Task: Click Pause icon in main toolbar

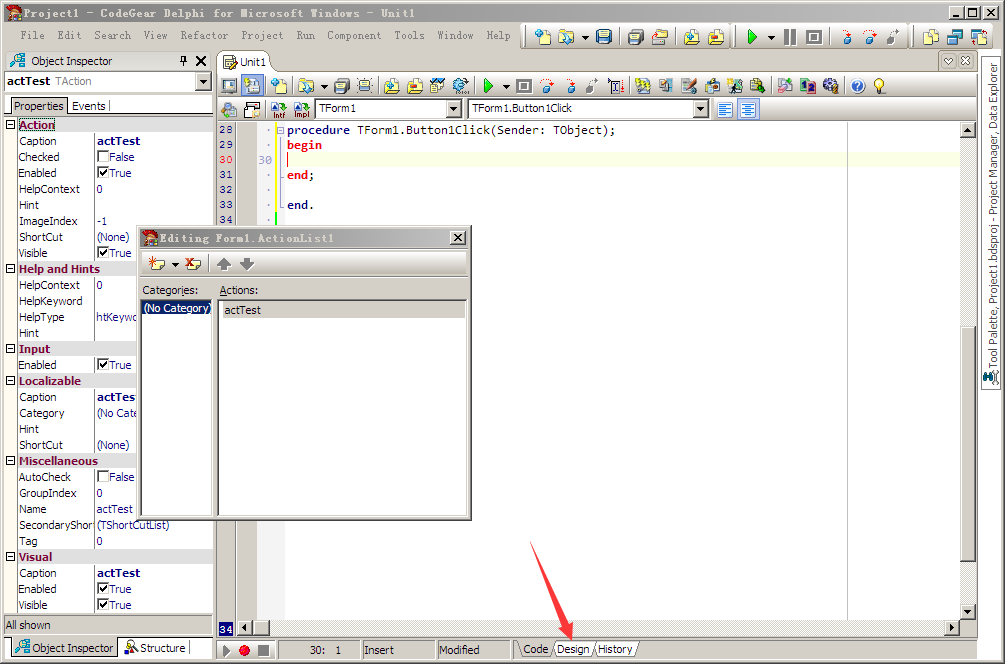Action: coord(790,37)
